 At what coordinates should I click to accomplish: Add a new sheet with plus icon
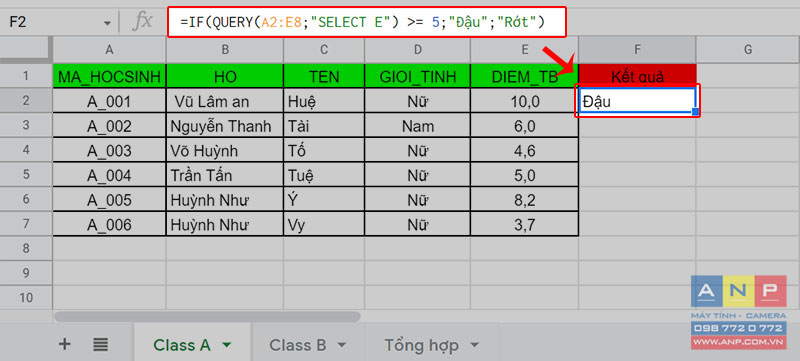[x=64, y=344]
